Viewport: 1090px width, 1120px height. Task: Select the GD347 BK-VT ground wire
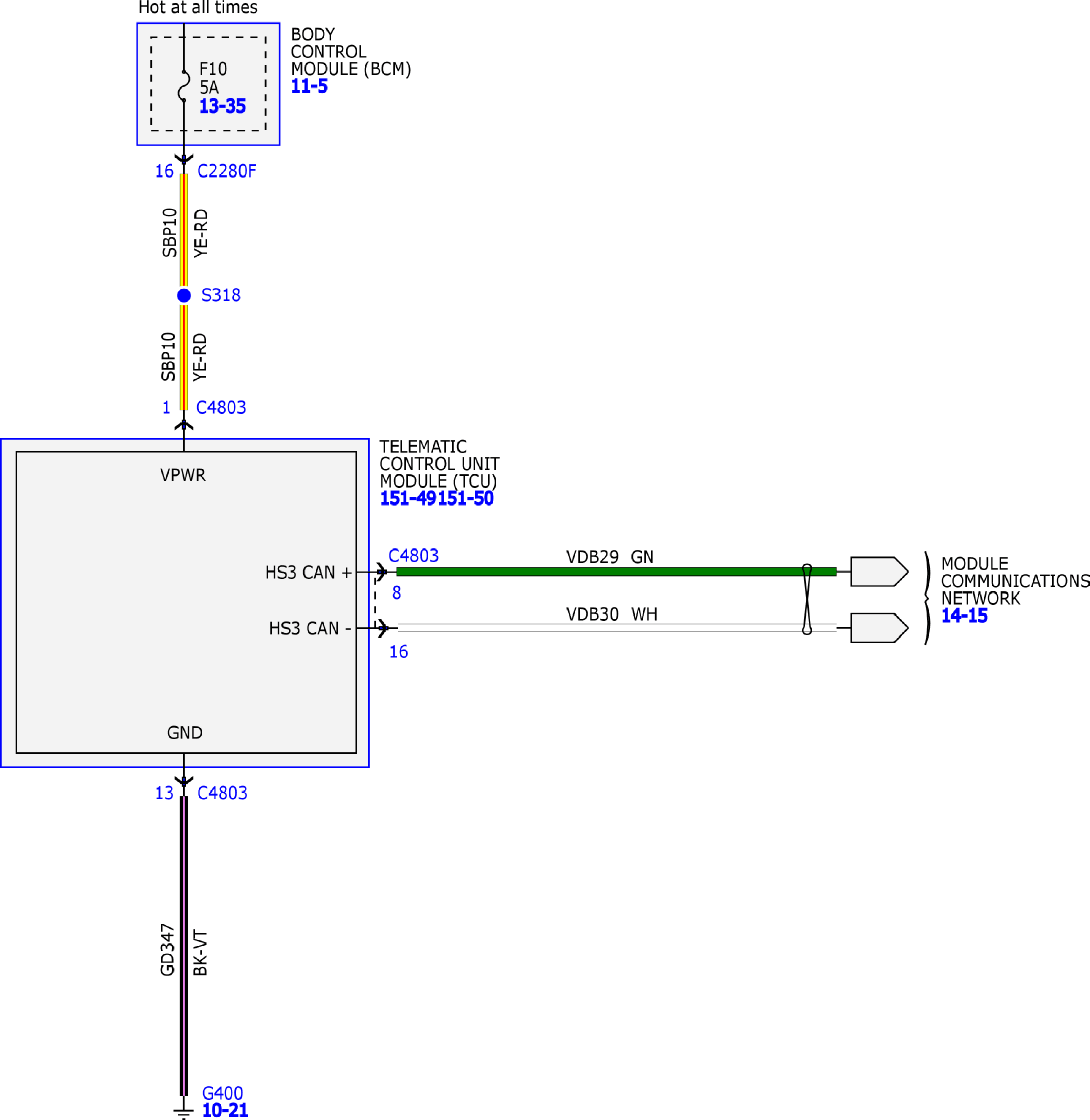click(x=184, y=946)
